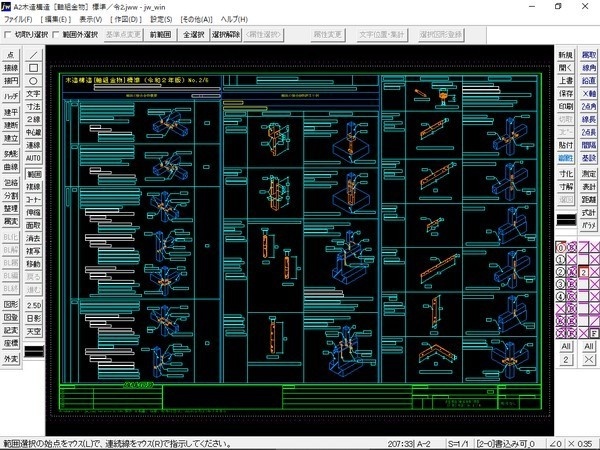Select the 2線 double line tool
Viewport: 600px width, 450px height.
[x=33, y=119]
